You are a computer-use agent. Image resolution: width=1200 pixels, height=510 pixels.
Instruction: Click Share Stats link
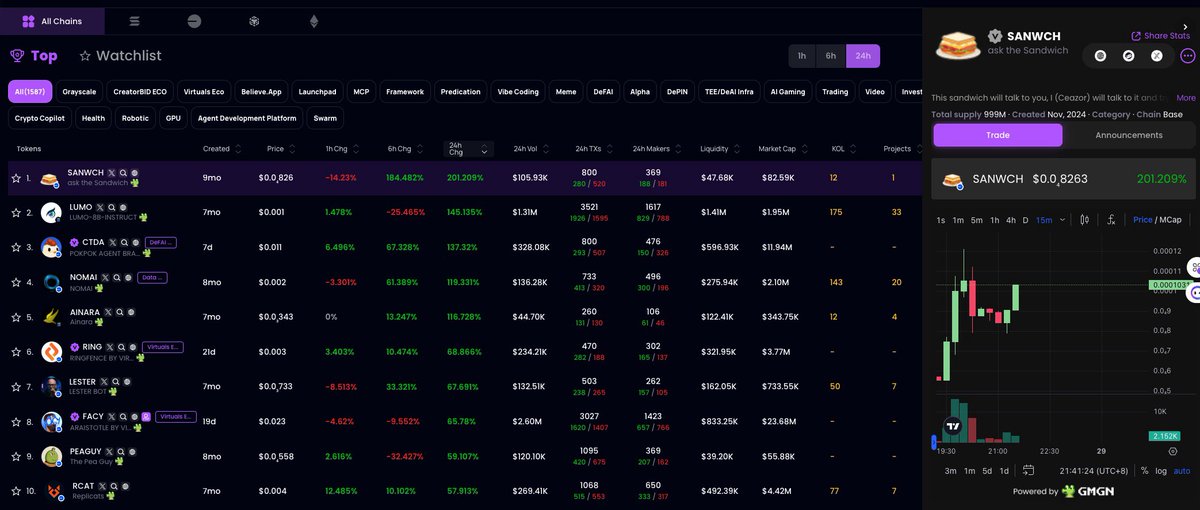click(x=1160, y=35)
